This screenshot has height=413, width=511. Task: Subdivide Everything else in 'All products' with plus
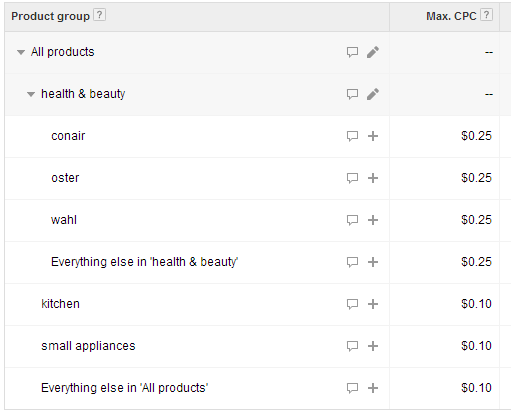tap(373, 388)
